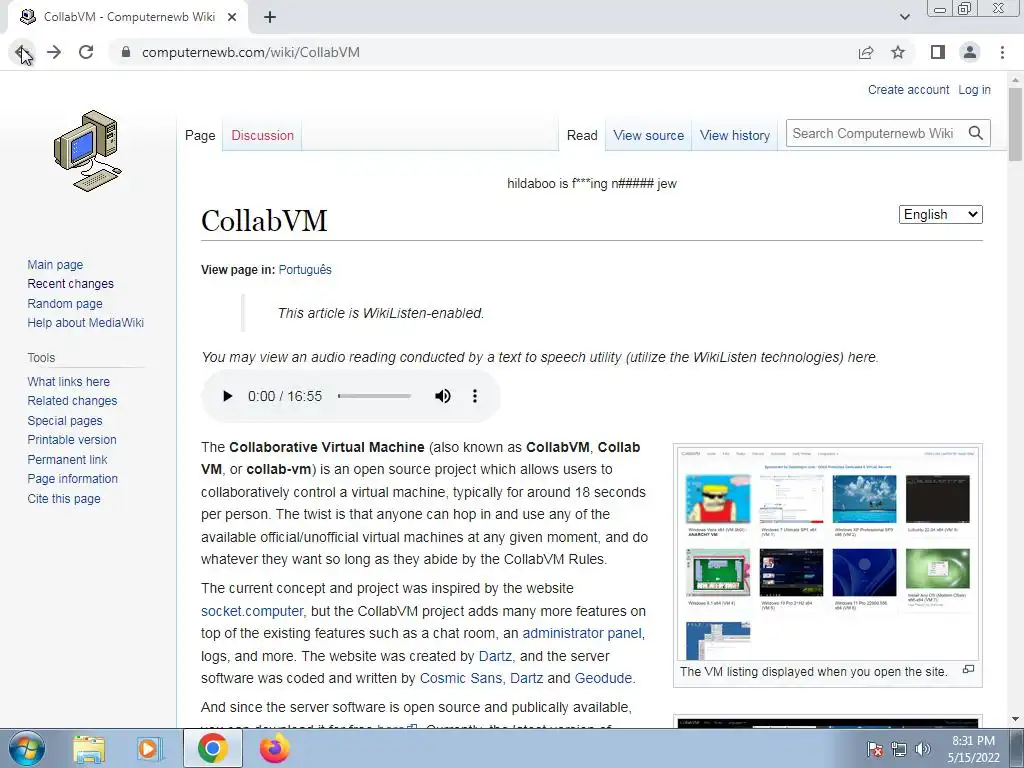Bookmark this page with the star icon
1024x768 pixels.
898,52
